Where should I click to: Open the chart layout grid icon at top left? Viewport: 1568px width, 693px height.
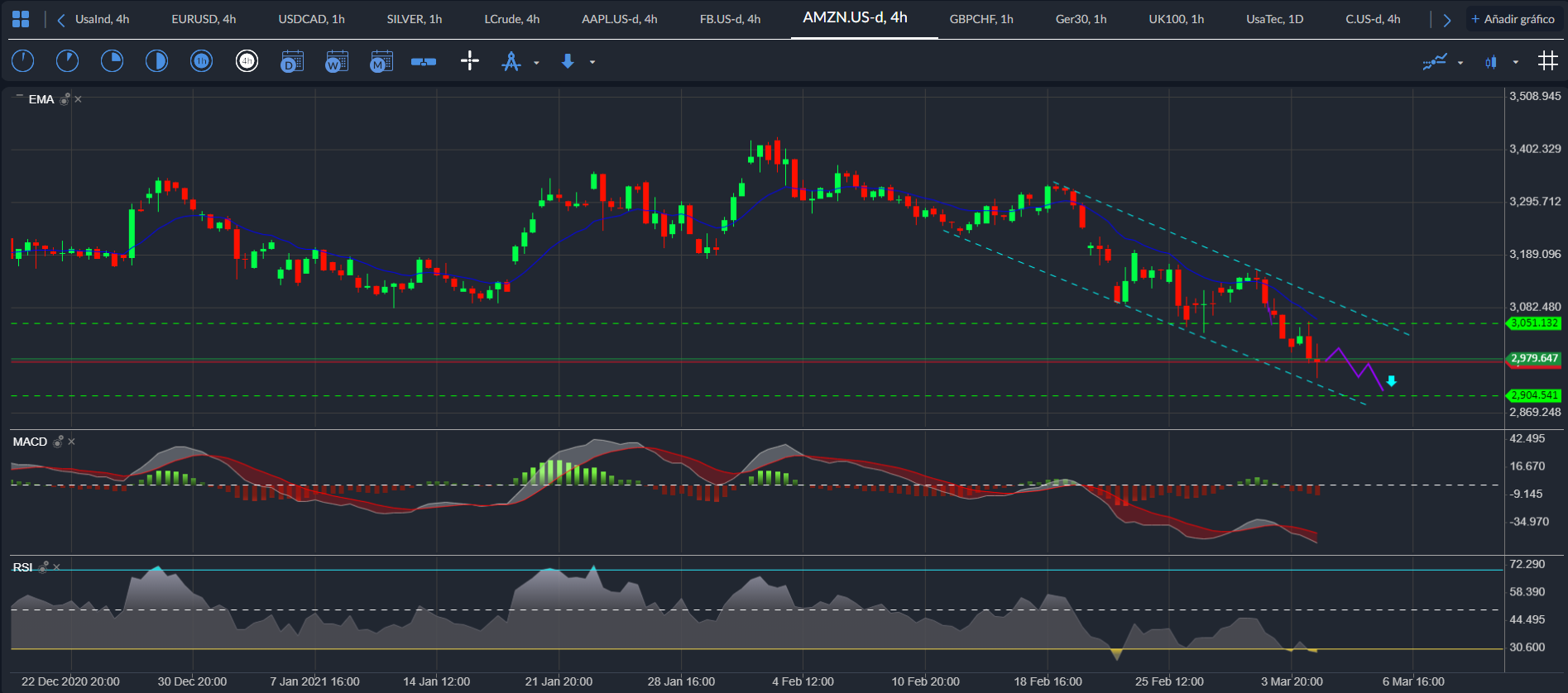tap(21, 19)
